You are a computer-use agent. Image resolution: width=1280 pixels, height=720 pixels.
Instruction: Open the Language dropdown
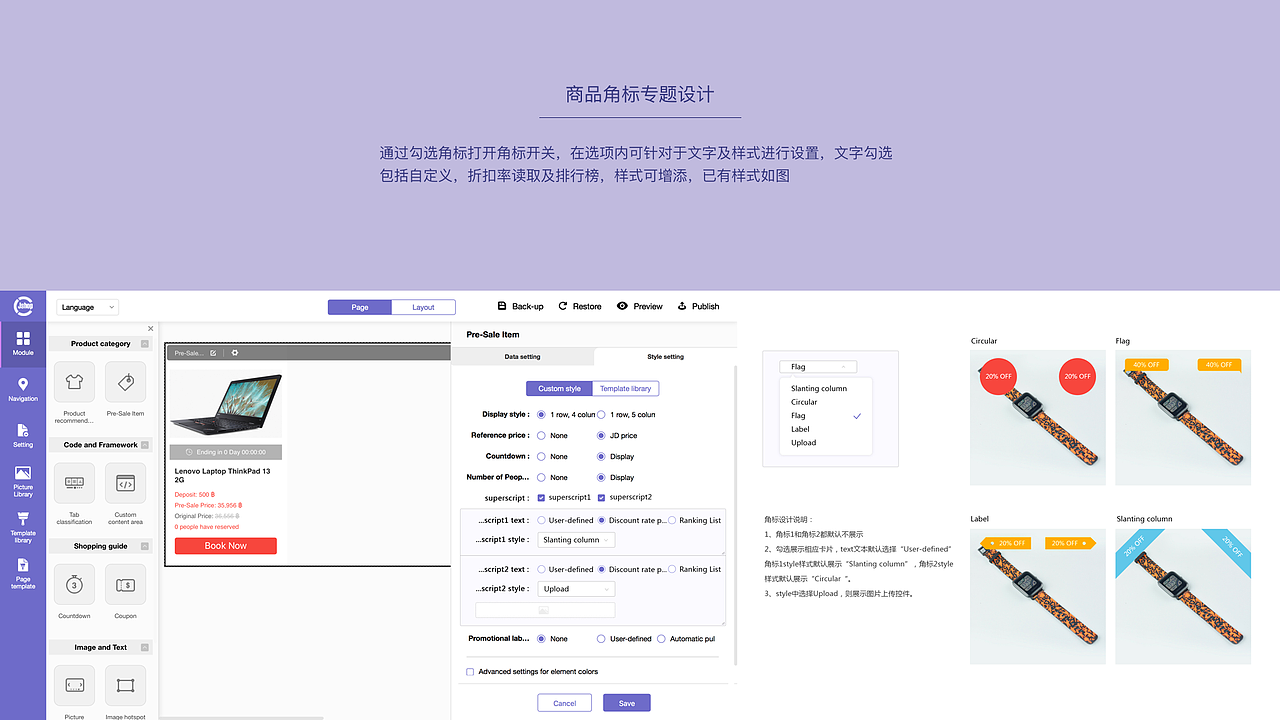click(87, 306)
